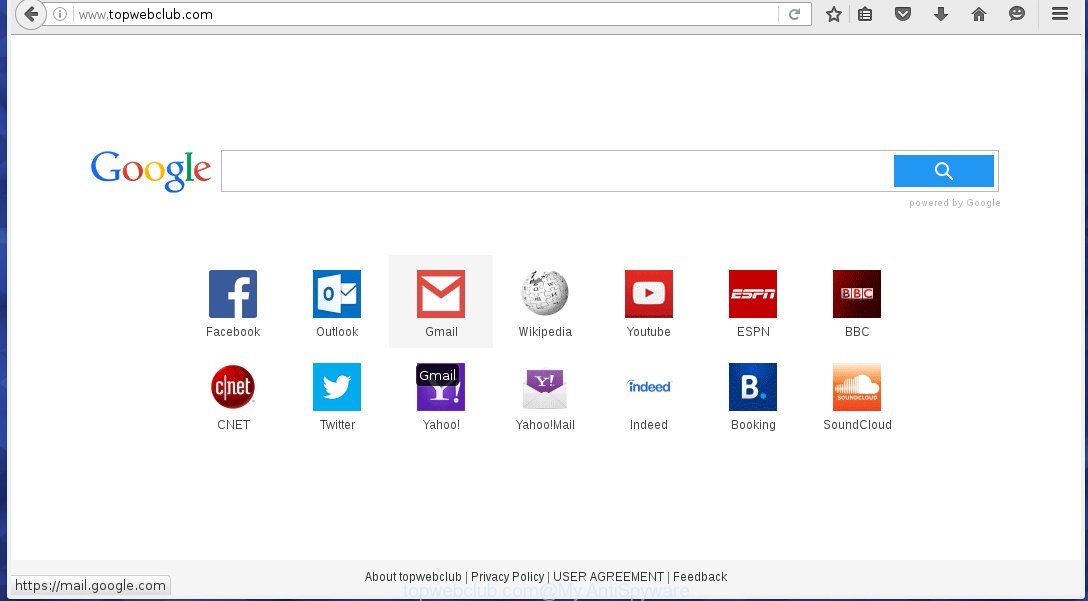The image size is (1088, 601).
Task: Click the Facebook text label
Action: pyautogui.click(x=233, y=332)
